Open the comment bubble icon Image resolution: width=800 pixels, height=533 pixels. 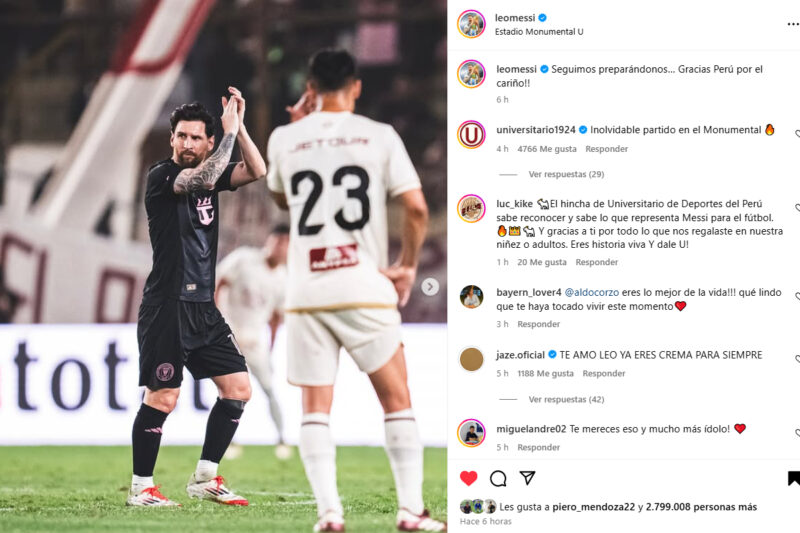pyautogui.click(x=498, y=478)
